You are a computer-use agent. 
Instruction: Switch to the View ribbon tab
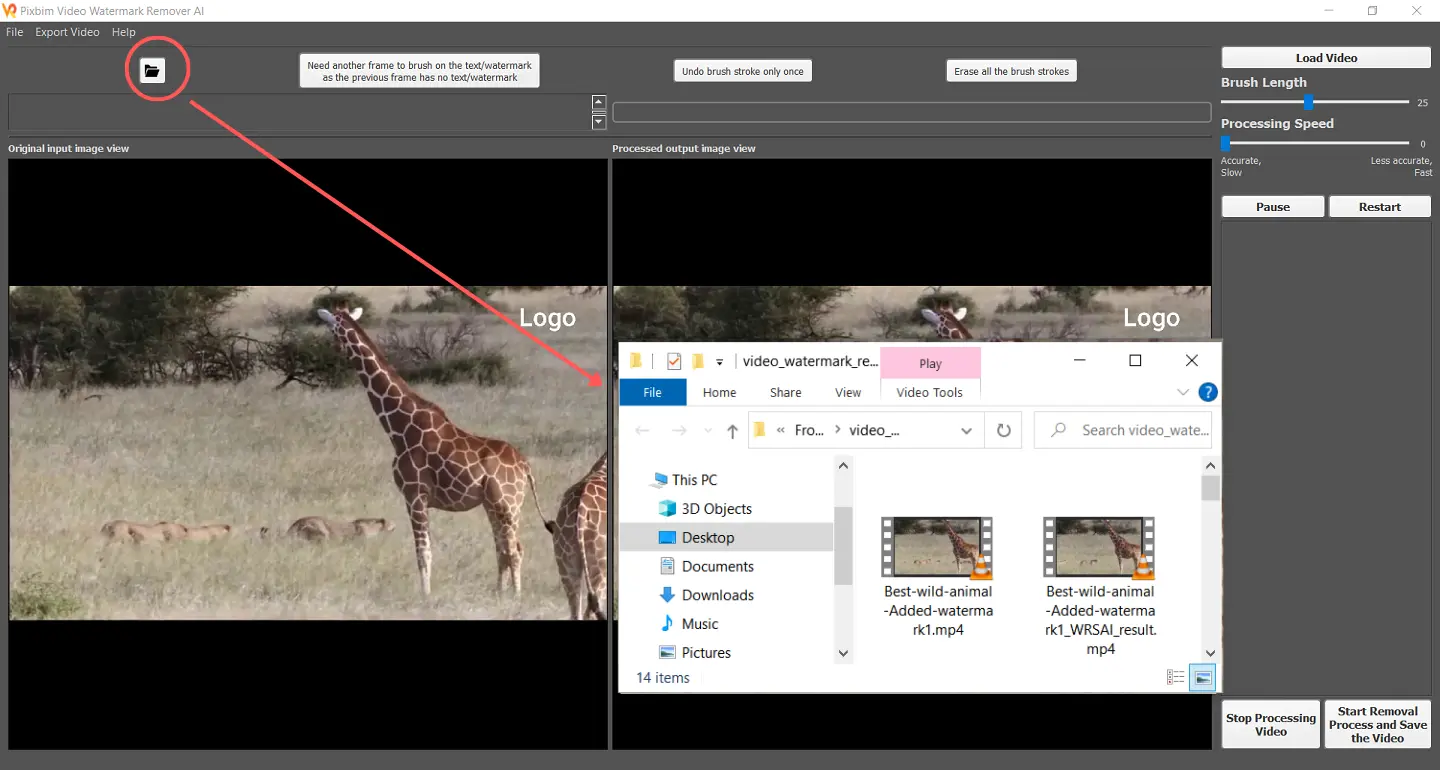point(848,392)
